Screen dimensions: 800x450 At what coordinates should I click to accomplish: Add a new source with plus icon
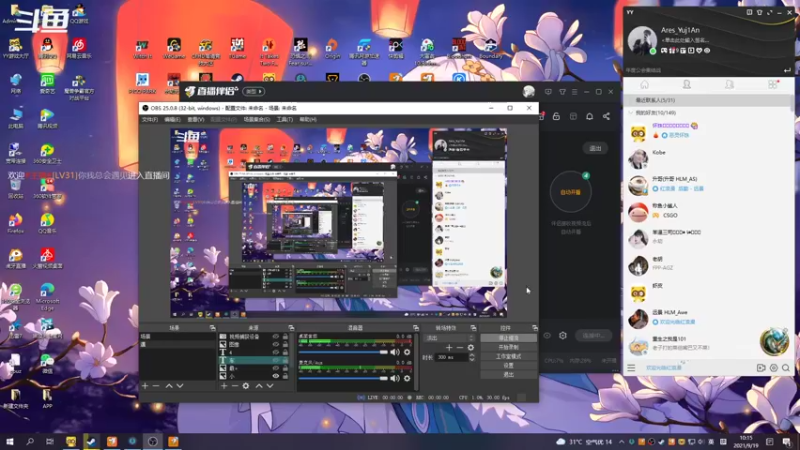pos(224,386)
